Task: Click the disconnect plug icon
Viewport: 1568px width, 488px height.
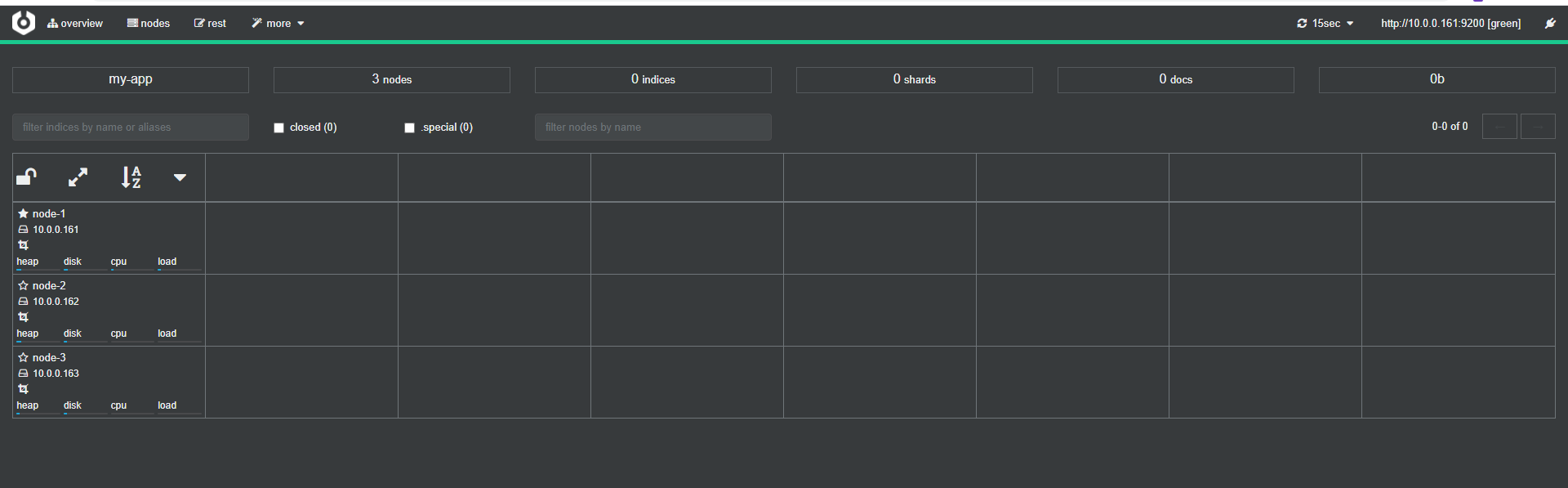Action: (1550, 23)
